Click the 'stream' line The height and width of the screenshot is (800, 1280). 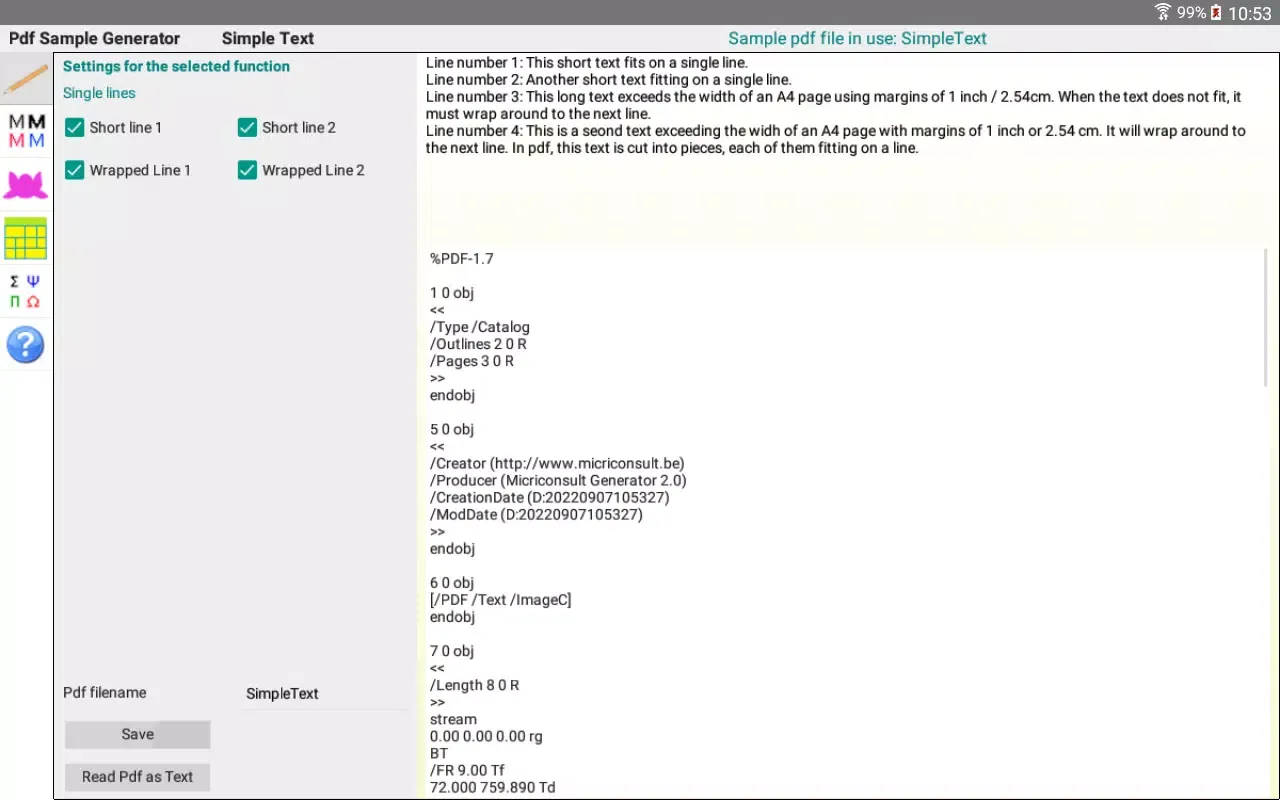point(453,719)
